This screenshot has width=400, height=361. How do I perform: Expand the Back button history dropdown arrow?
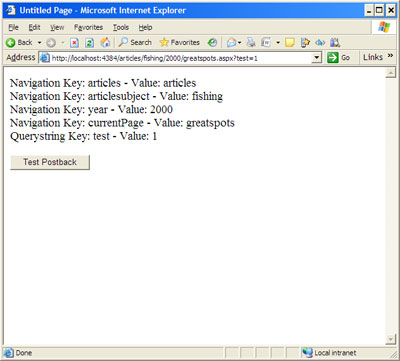(39, 43)
